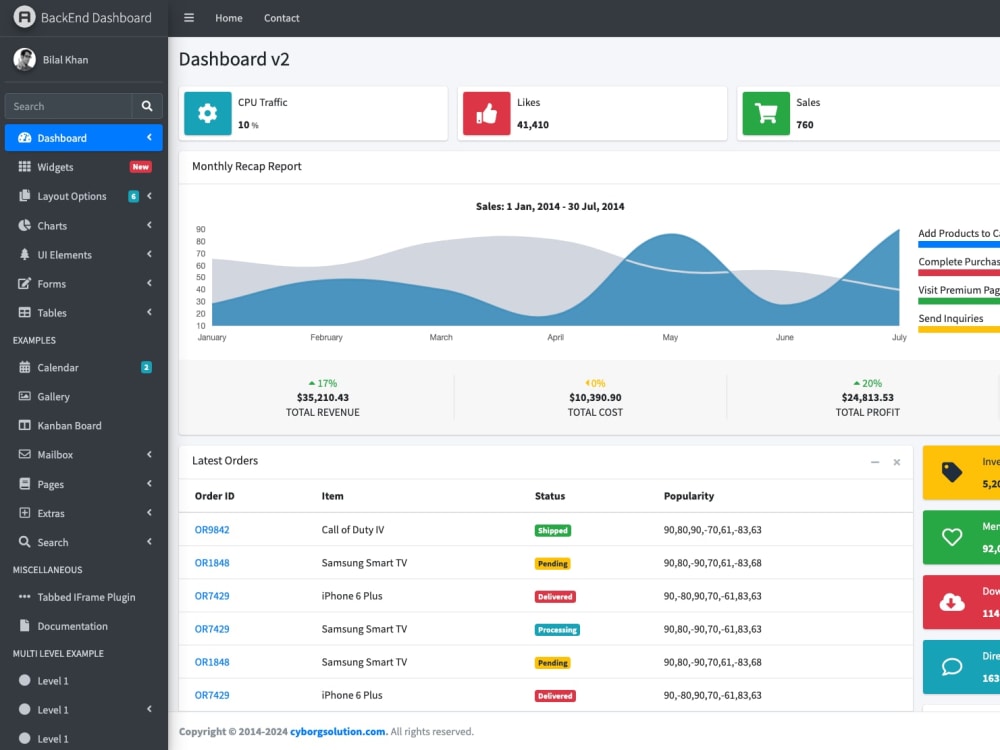
Task: Open Tabbed IFrame Plugin menu item
Action: coord(84,597)
